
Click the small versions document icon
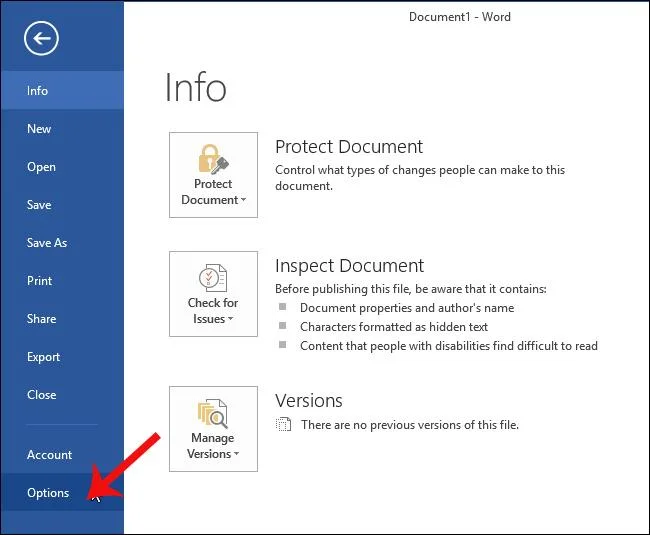point(284,424)
